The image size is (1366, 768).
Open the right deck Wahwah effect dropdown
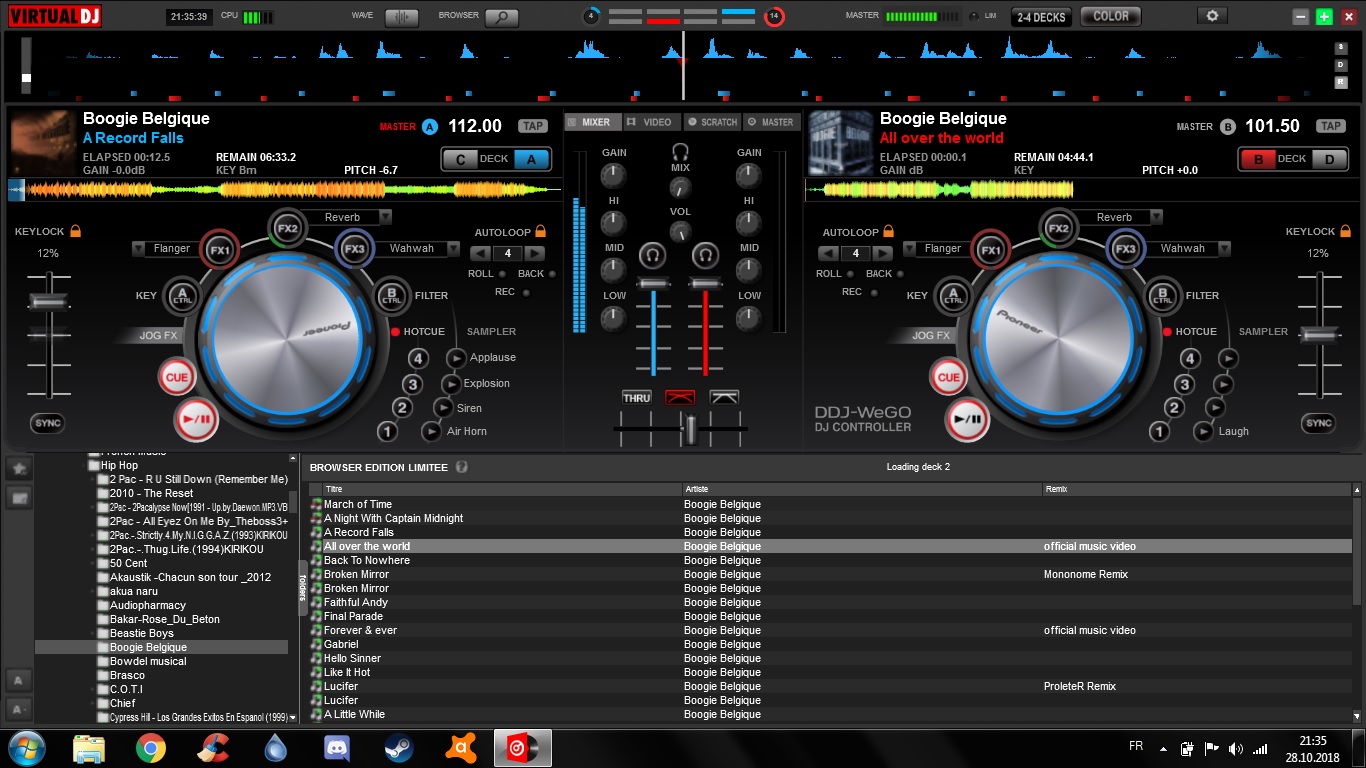point(1226,248)
